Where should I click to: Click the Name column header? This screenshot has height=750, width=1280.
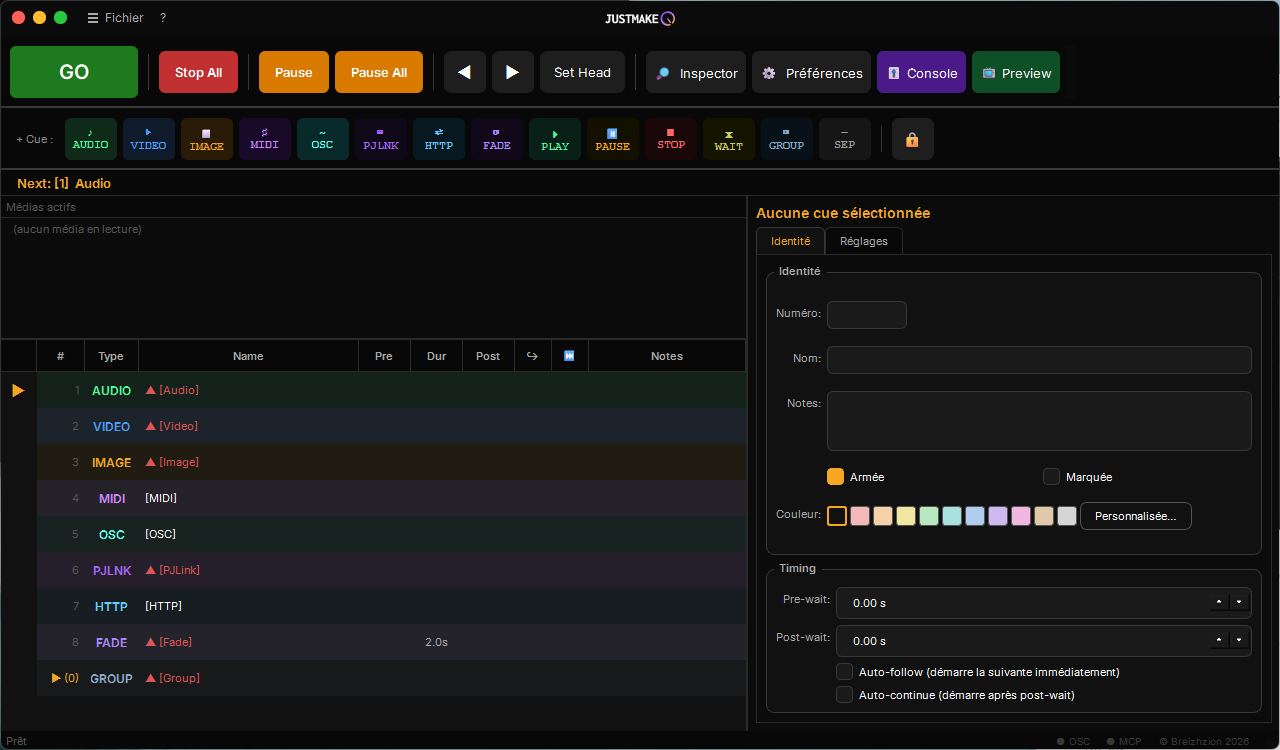point(248,356)
